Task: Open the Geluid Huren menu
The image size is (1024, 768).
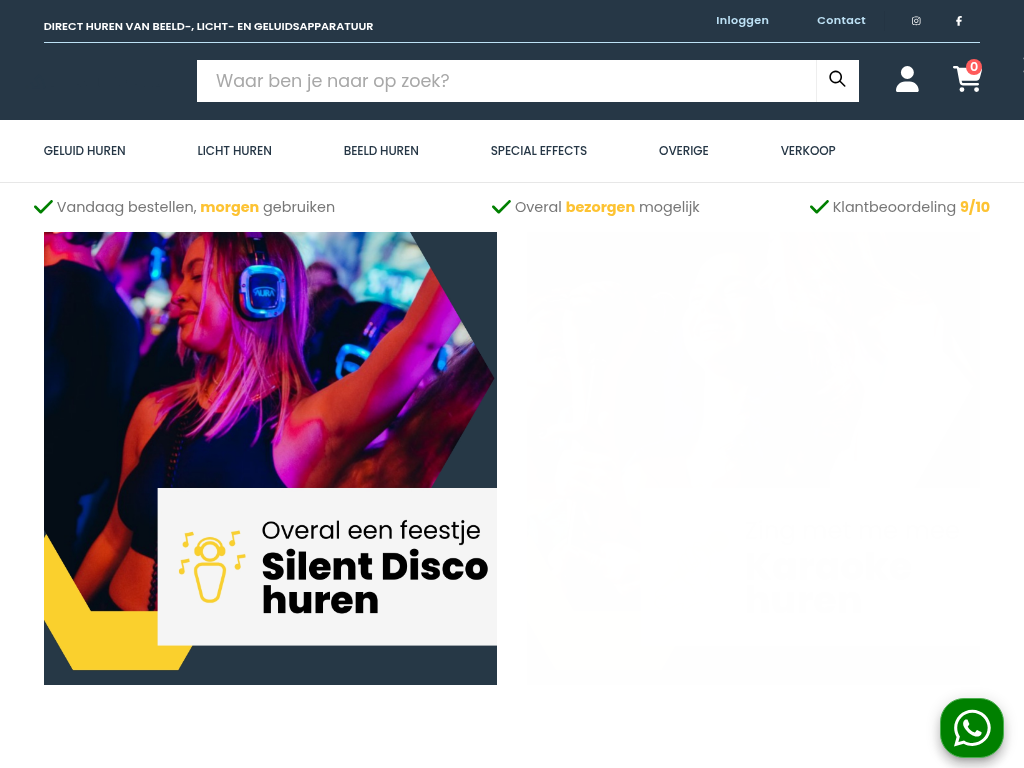Action: point(85,151)
